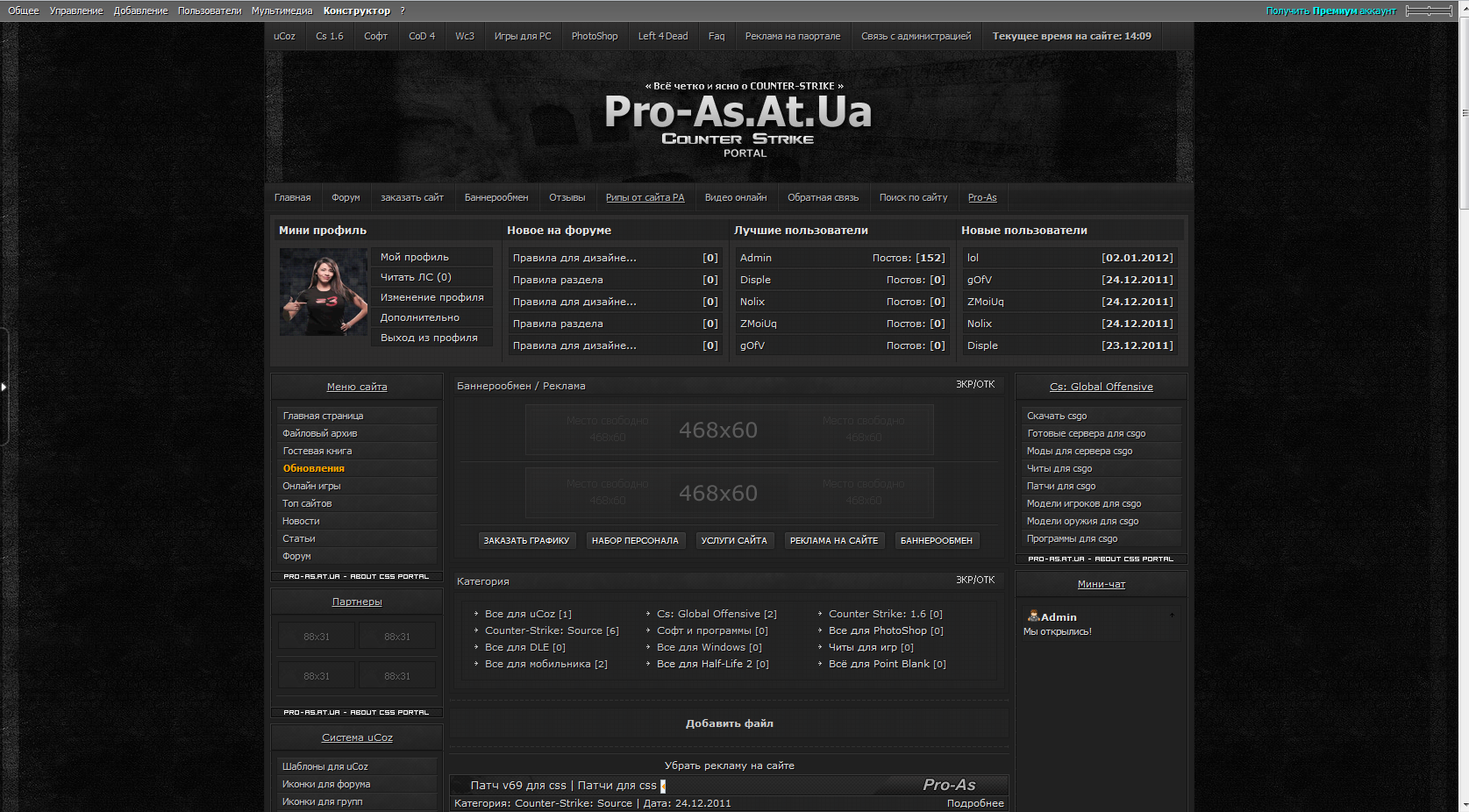Click Добавить файл to add a file
This screenshot has height=812, width=1469.
[x=729, y=723]
